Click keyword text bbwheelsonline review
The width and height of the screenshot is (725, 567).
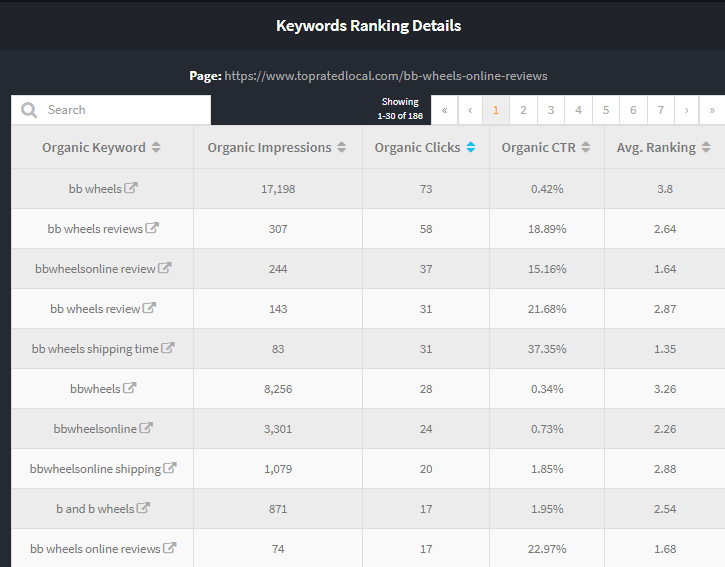[x=95, y=269]
